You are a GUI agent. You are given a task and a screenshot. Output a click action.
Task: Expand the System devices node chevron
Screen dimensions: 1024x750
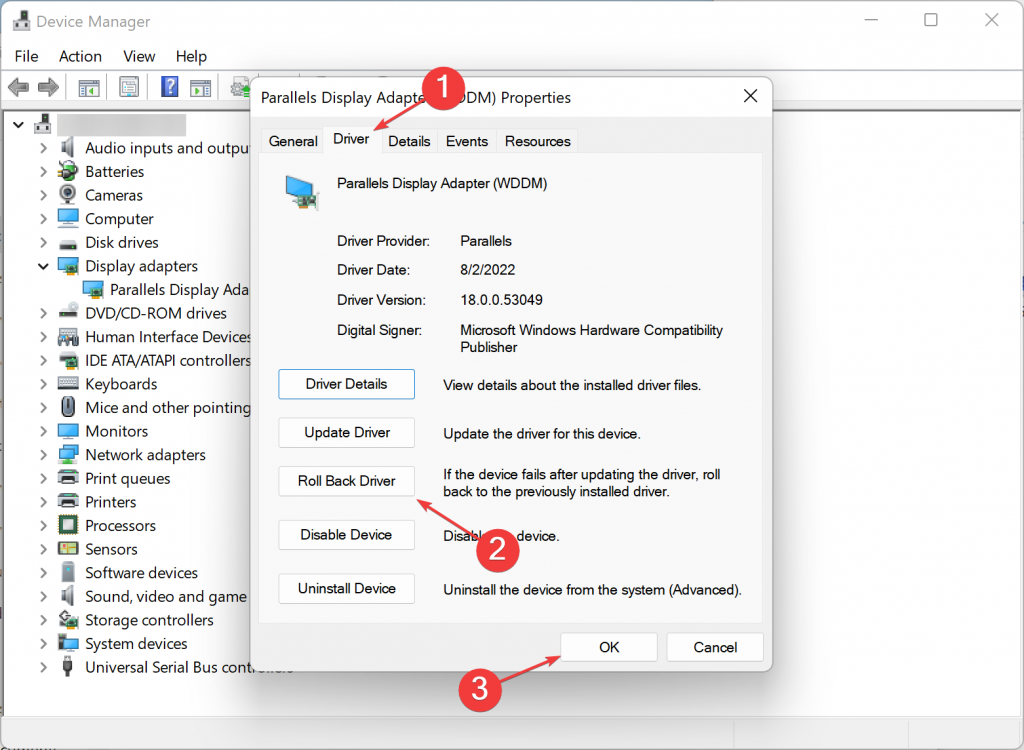[43, 644]
